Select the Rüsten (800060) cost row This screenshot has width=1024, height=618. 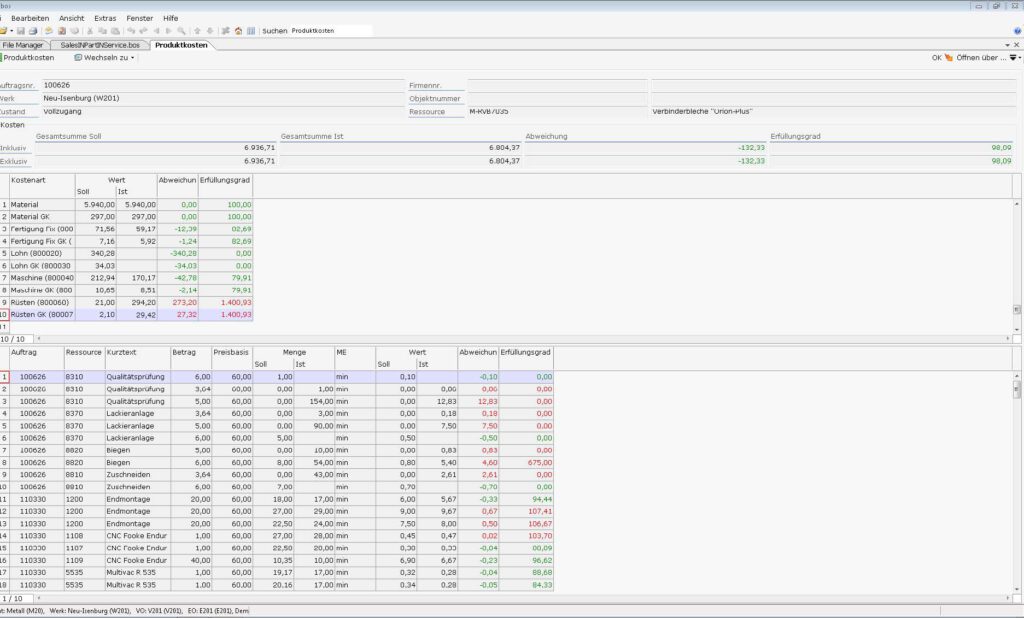pos(42,301)
